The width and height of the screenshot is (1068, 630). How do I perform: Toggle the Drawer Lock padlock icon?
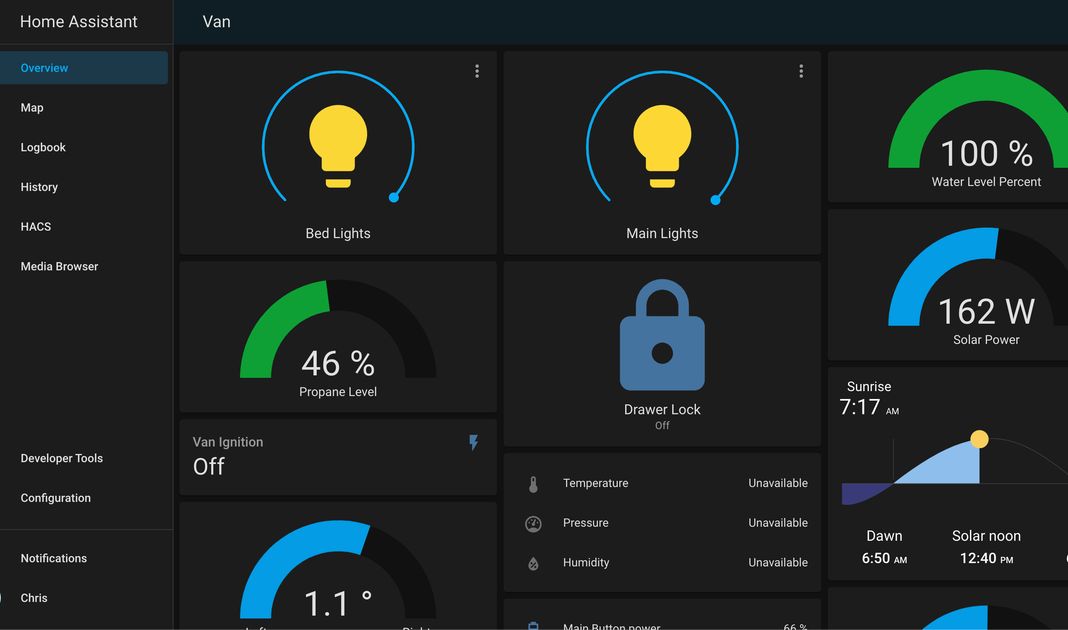[x=662, y=336]
